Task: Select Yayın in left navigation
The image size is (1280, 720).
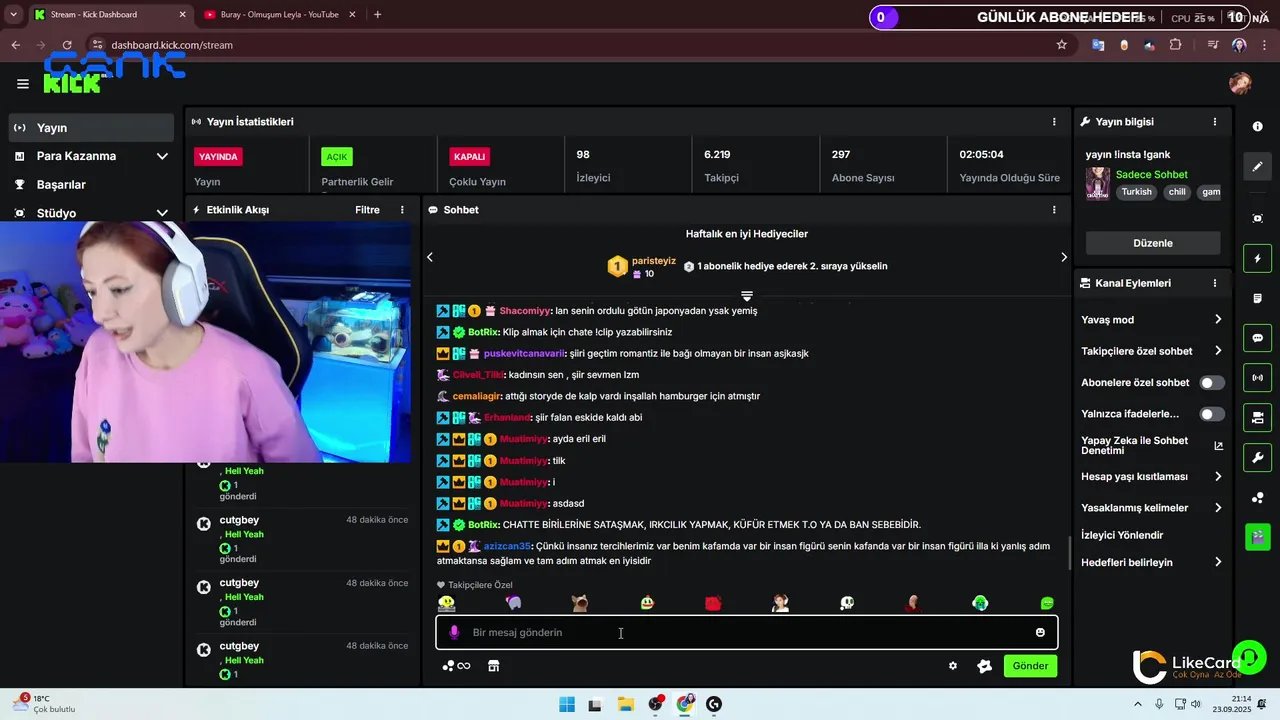Action: pyautogui.click(x=92, y=128)
